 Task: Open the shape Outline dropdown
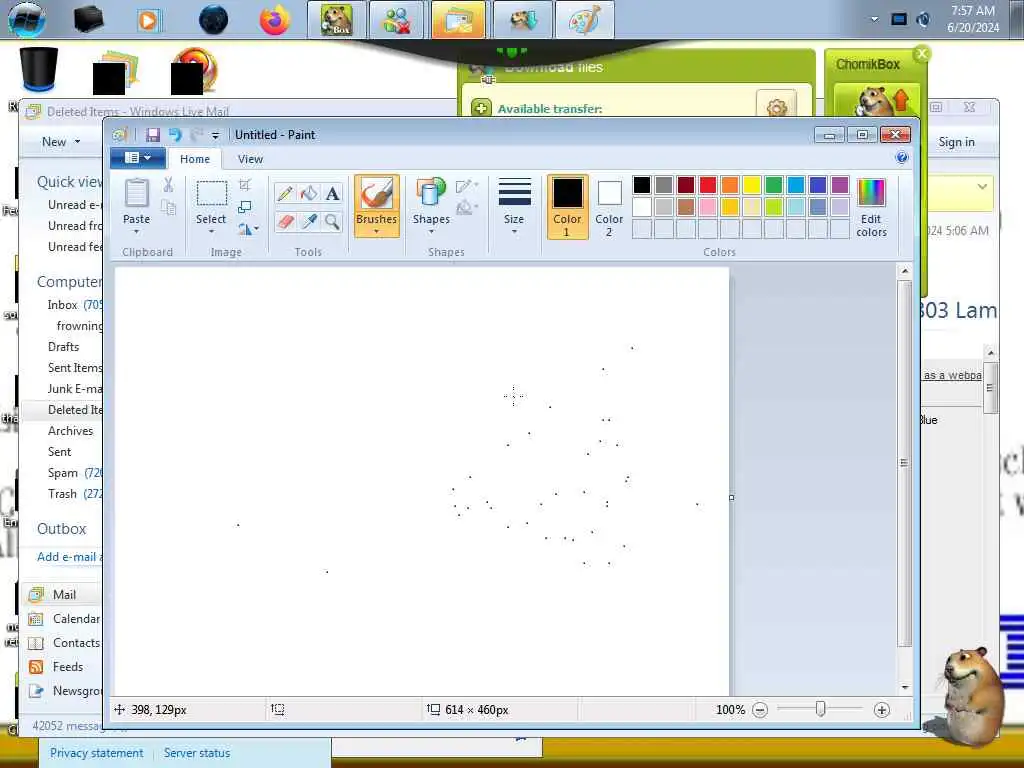466,186
